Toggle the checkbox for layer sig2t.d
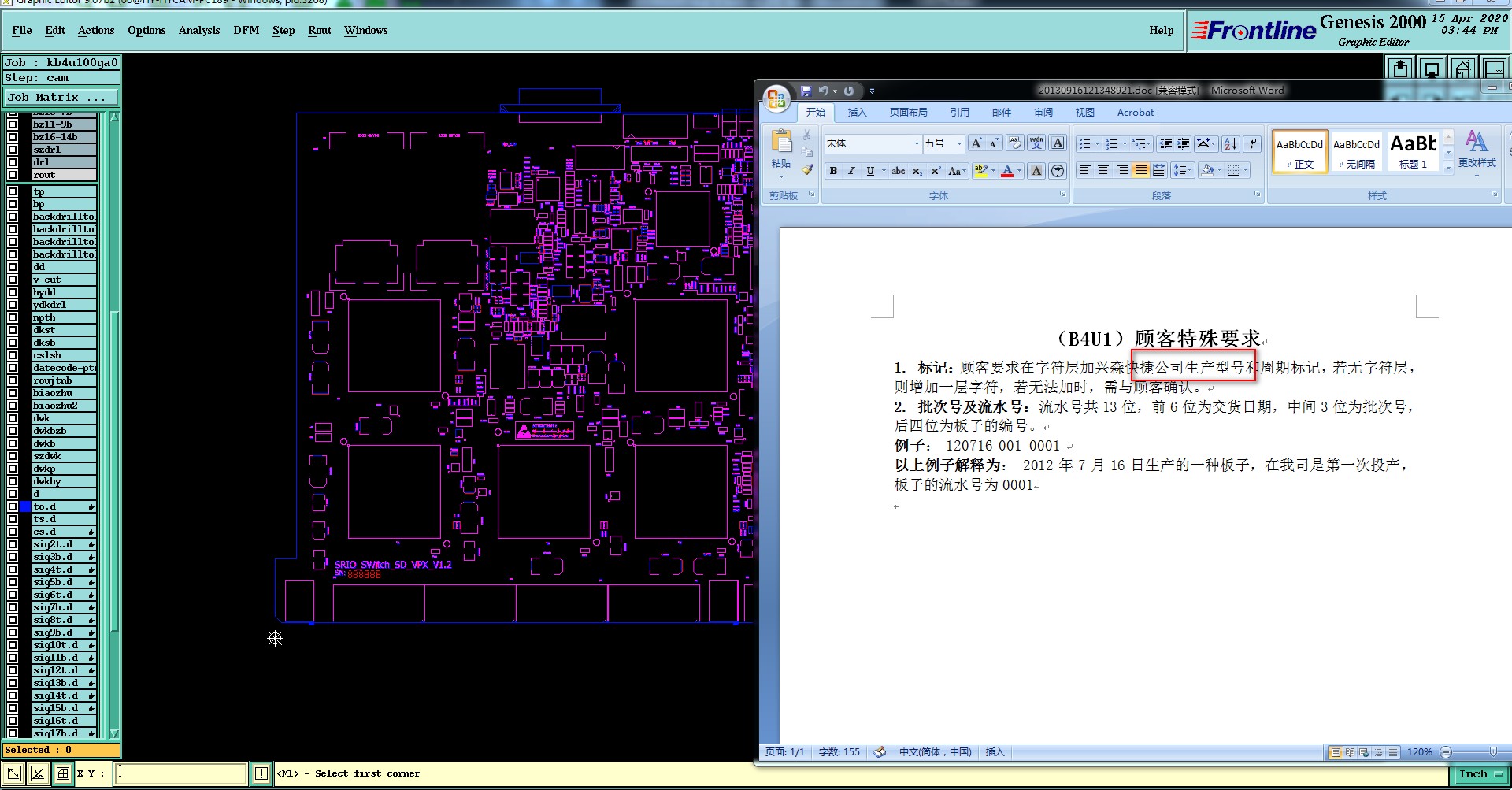Screen dimensions: 1512x790 (x=13, y=544)
